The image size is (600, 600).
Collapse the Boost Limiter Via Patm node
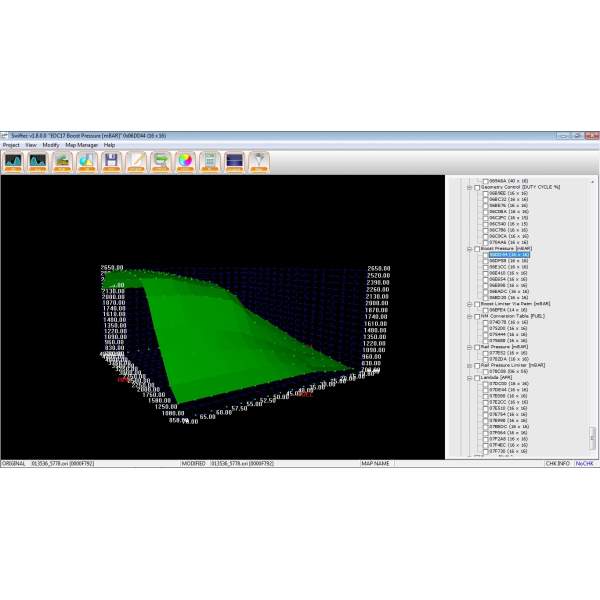[470, 304]
